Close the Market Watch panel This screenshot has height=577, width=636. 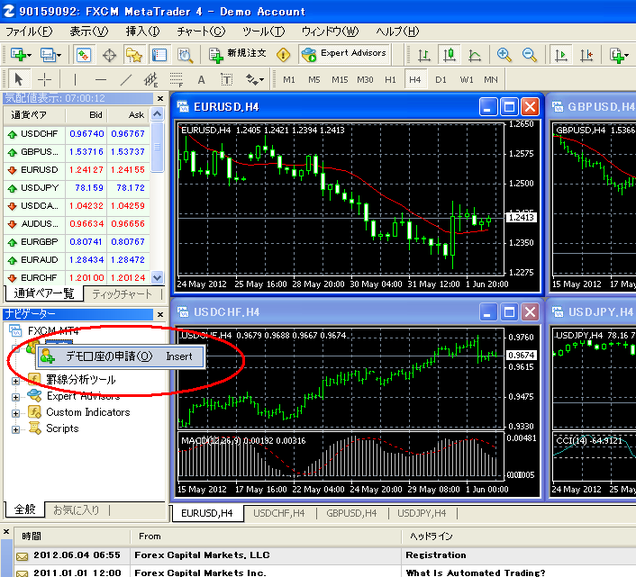tap(160, 99)
